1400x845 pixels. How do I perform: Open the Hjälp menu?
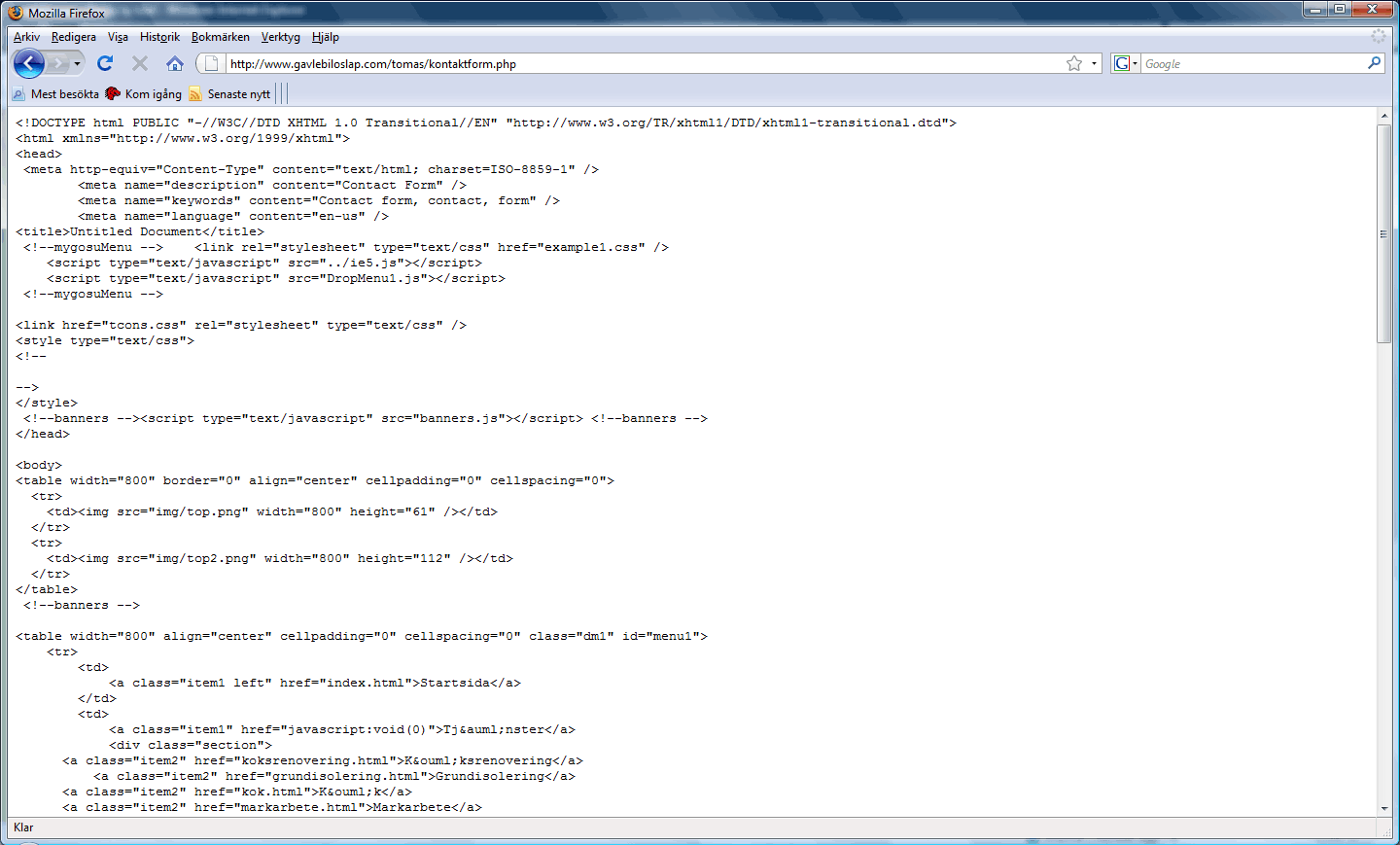tap(326, 37)
